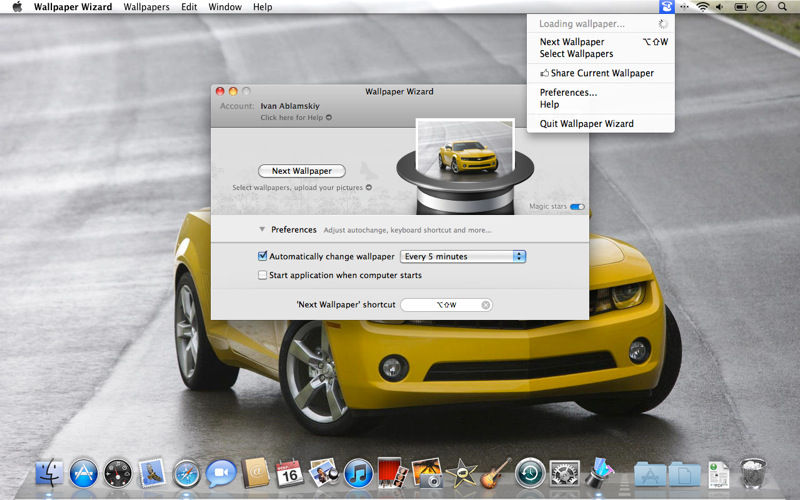Minimize the Wallpaper Wizard window
The width and height of the screenshot is (800, 500).
coord(233,91)
